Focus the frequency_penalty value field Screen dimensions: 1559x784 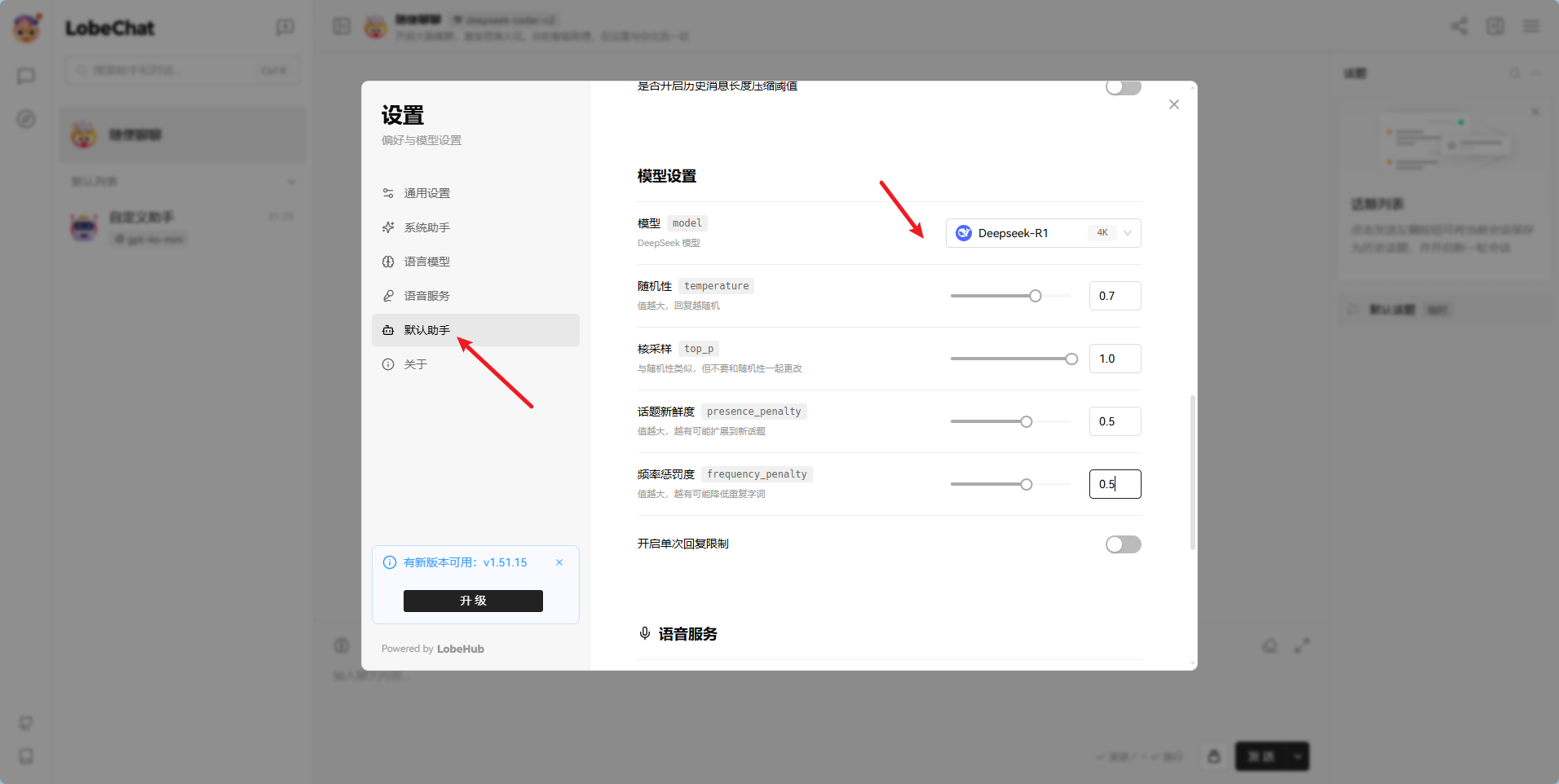pyautogui.click(x=1115, y=484)
